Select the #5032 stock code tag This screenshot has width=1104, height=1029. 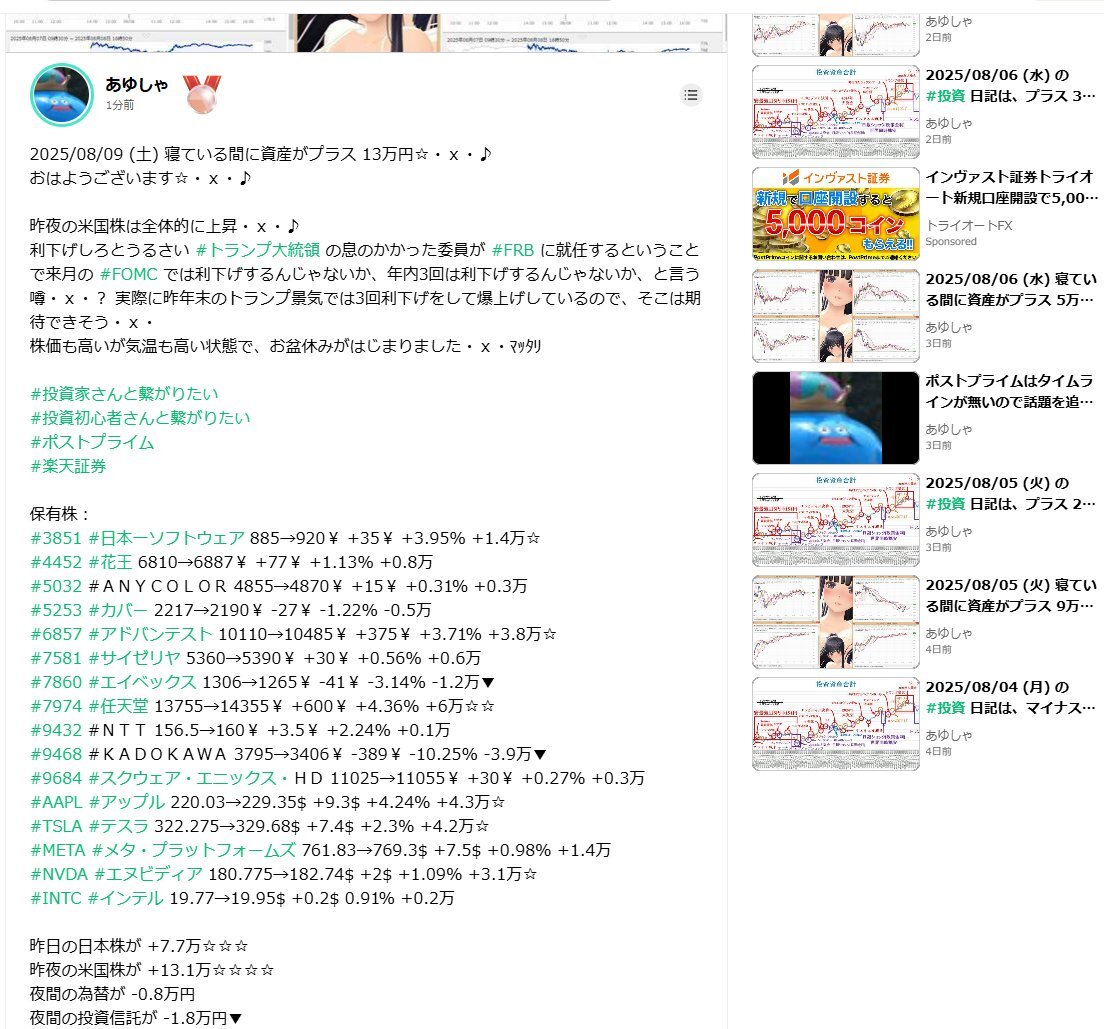click(x=56, y=586)
